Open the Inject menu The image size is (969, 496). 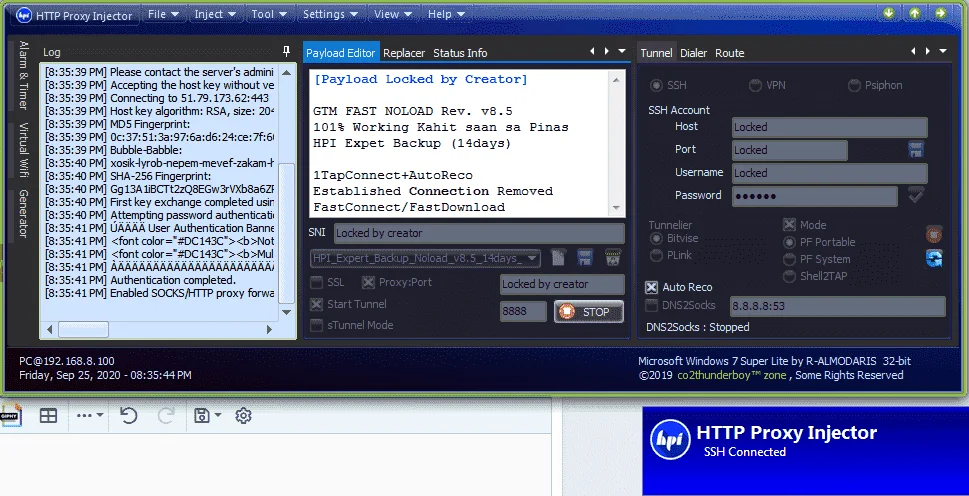click(x=214, y=14)
